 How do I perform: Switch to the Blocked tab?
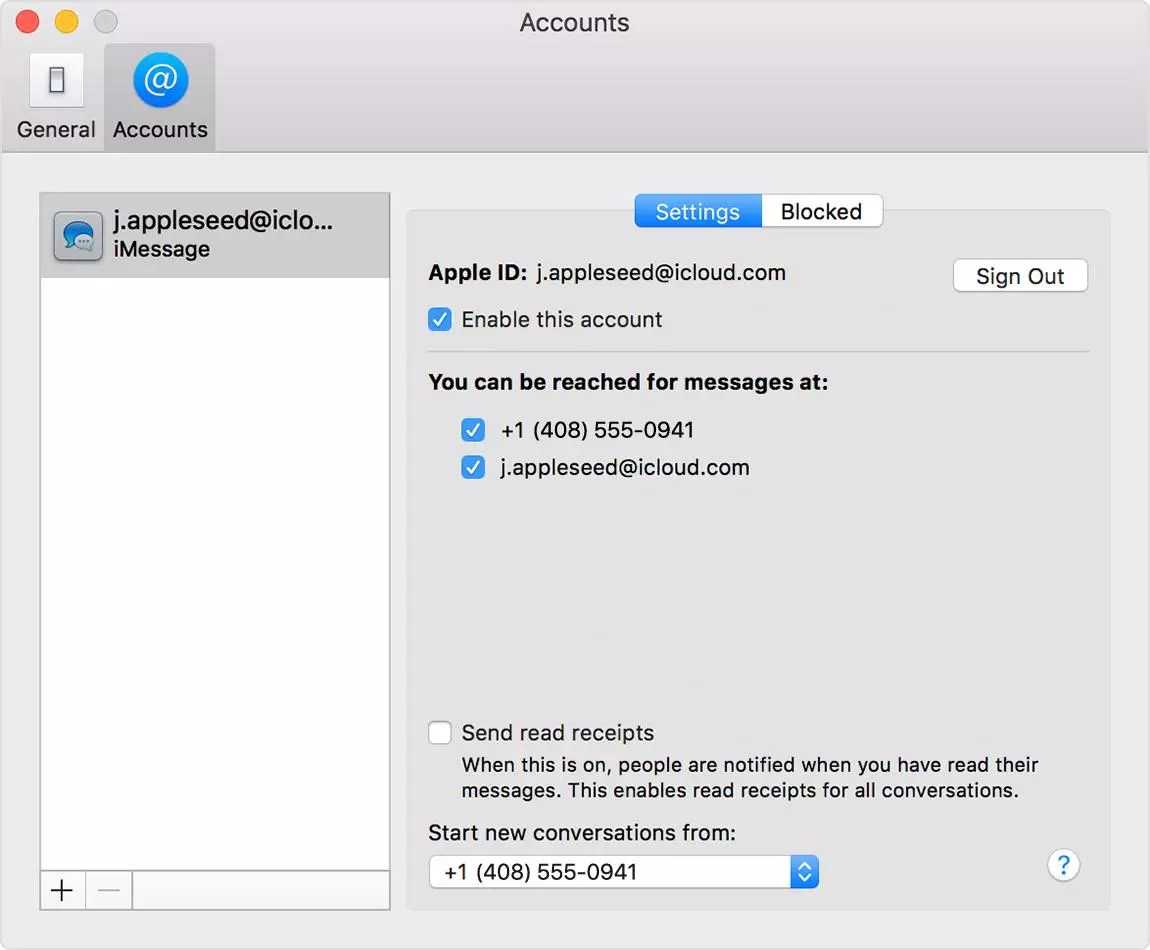click(x=821, y=212)
